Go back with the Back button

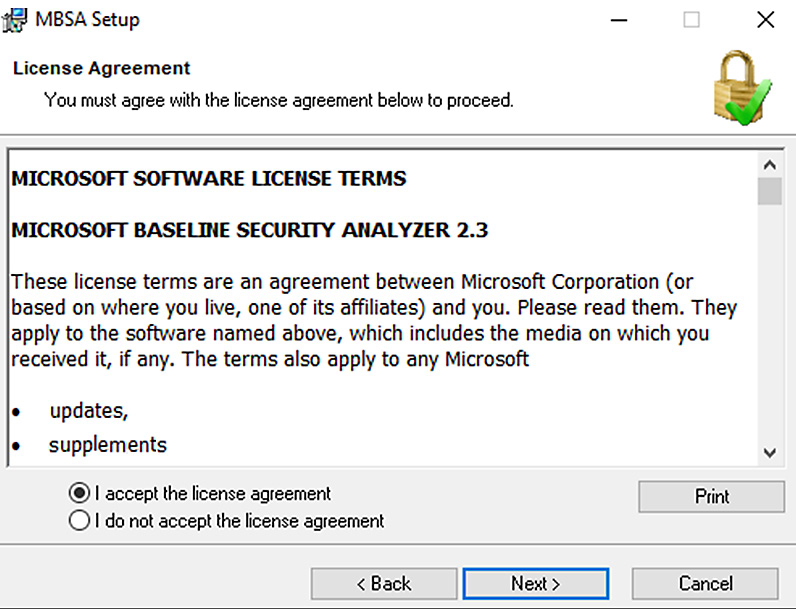click(384, 584)
